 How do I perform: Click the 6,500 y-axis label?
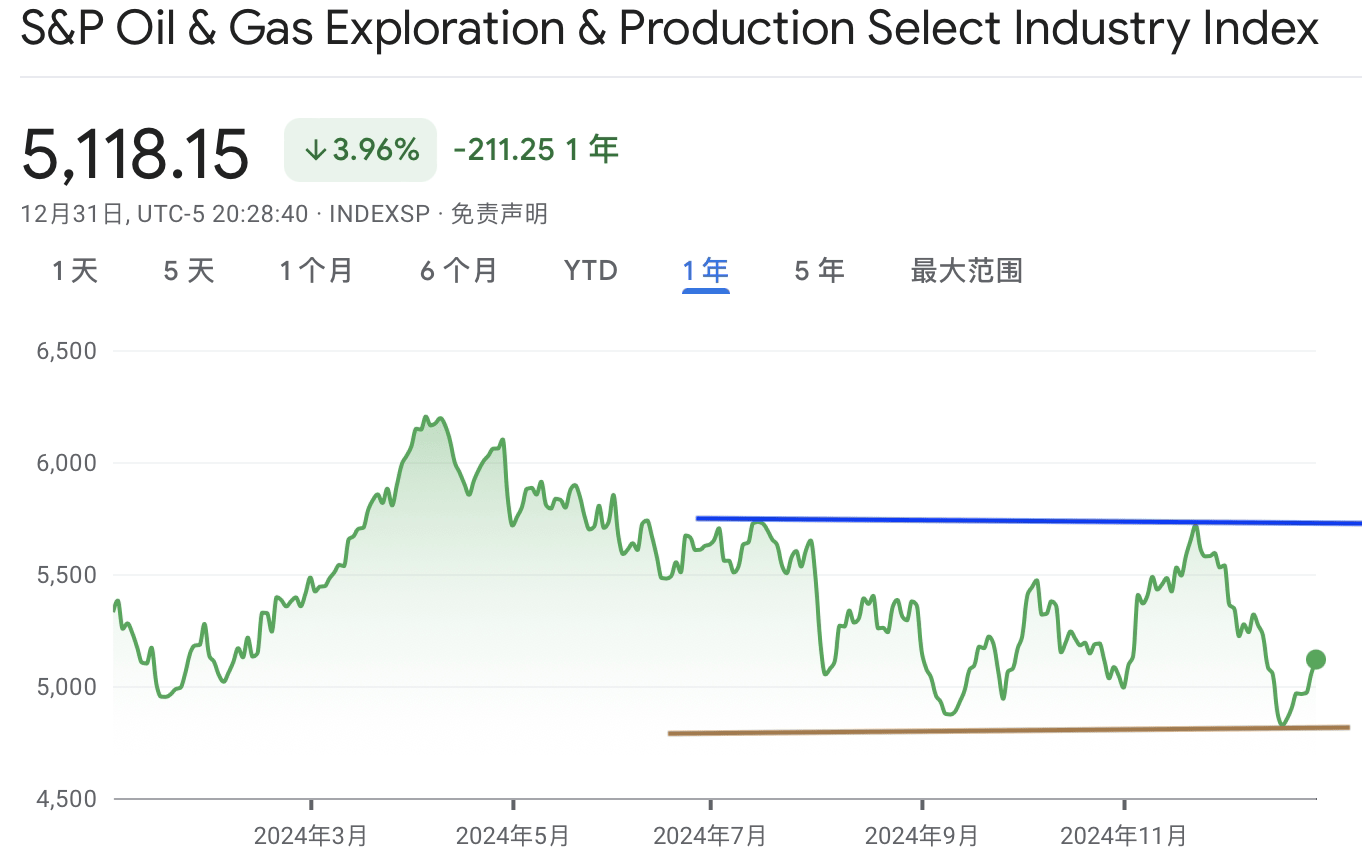pyautogui.click(x=68, y=351)
